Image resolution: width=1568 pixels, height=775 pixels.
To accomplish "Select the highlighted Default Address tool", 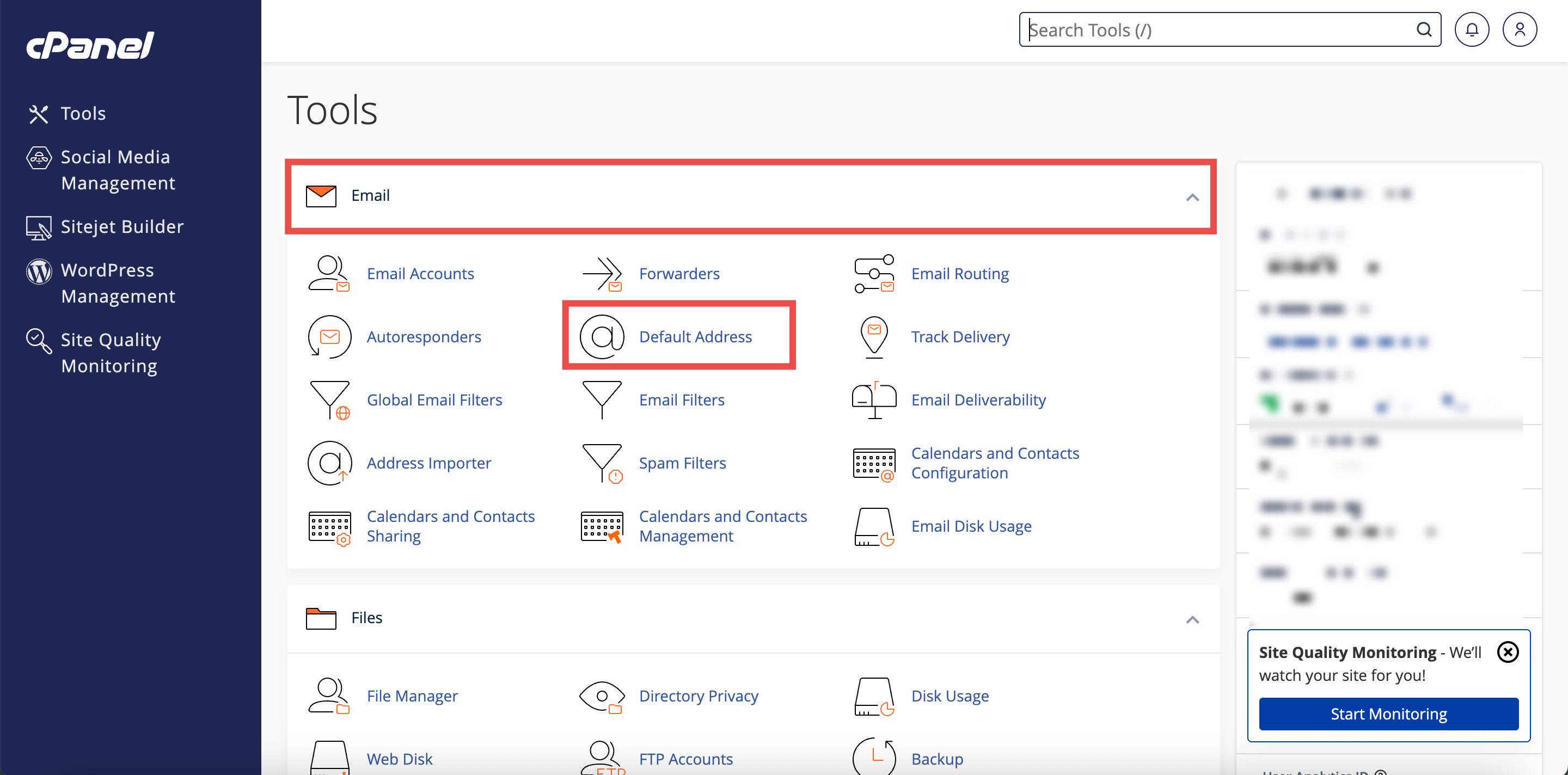I will [695, 336].
